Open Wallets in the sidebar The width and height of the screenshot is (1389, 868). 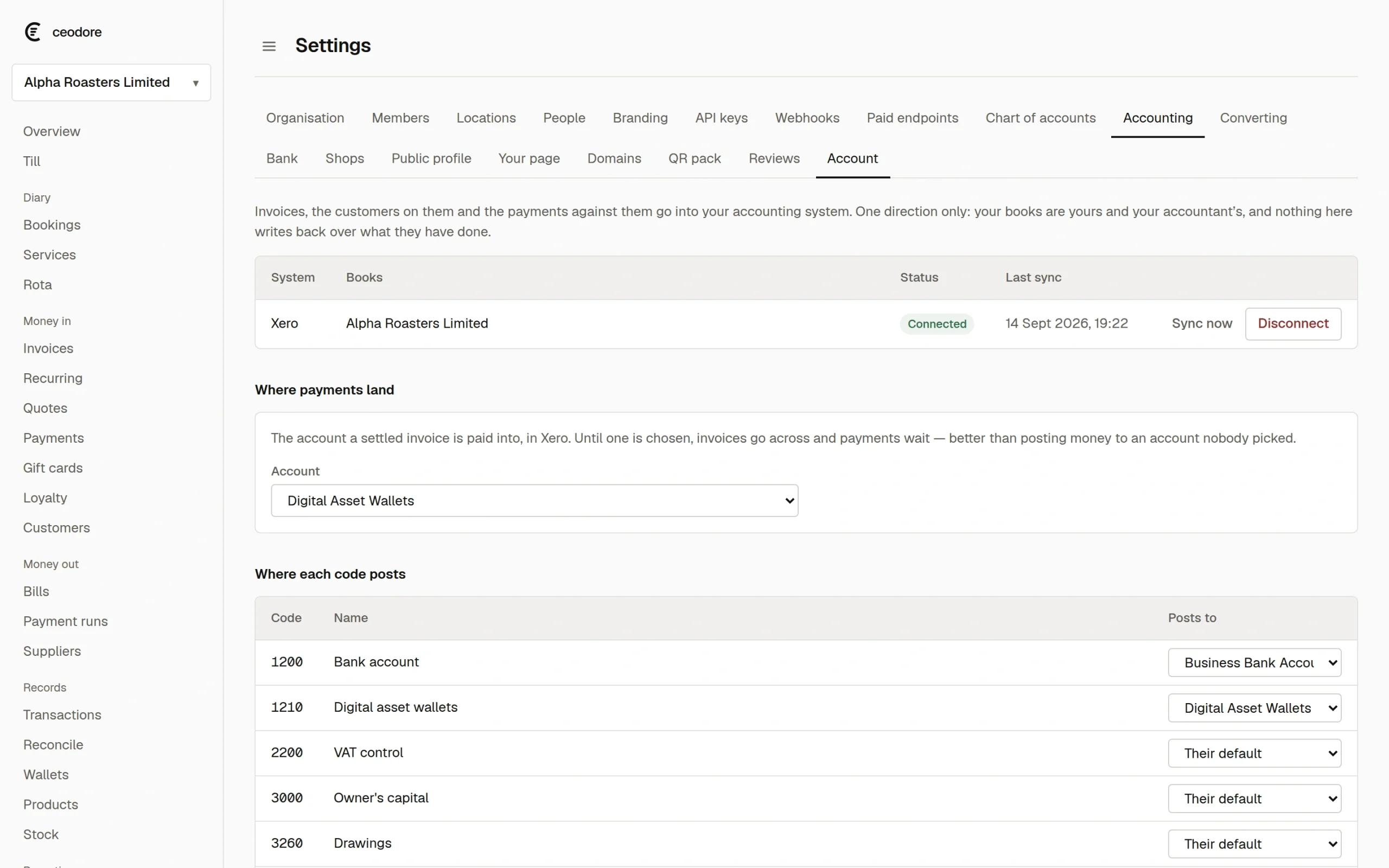click(x=46, y=775)
